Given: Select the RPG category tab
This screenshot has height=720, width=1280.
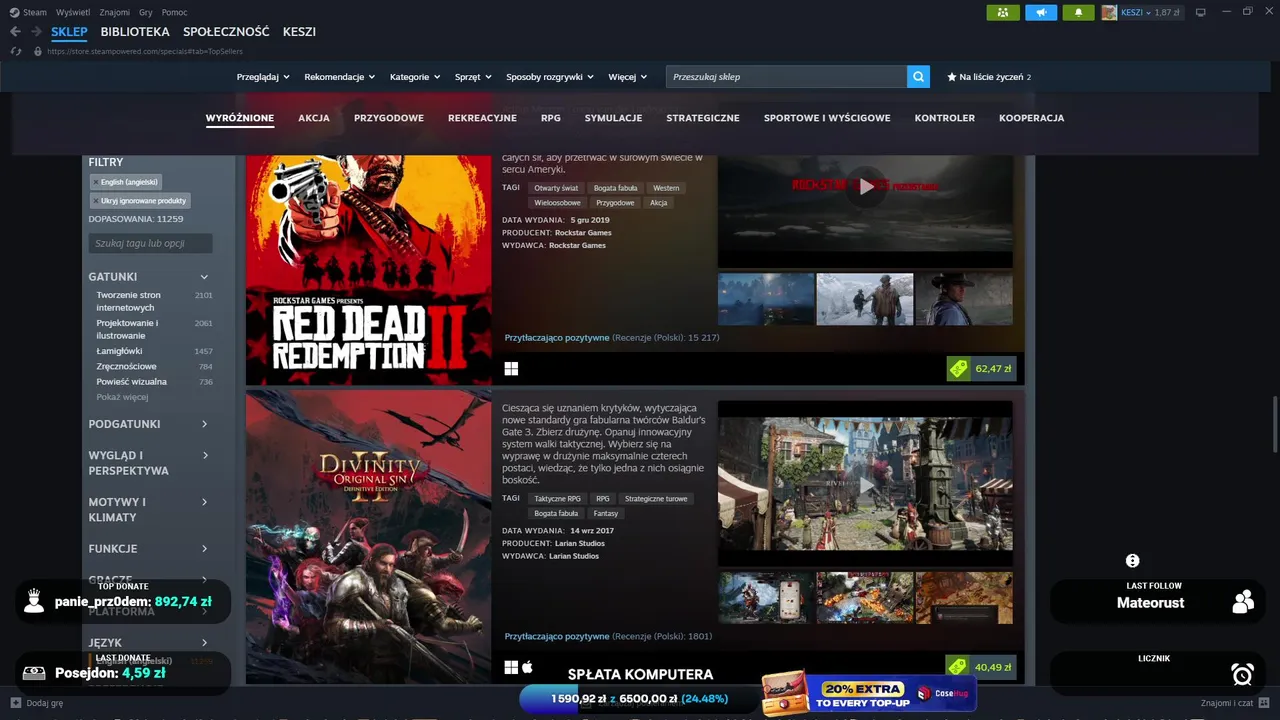Looking at the screenshot, I should click(551, 118).
